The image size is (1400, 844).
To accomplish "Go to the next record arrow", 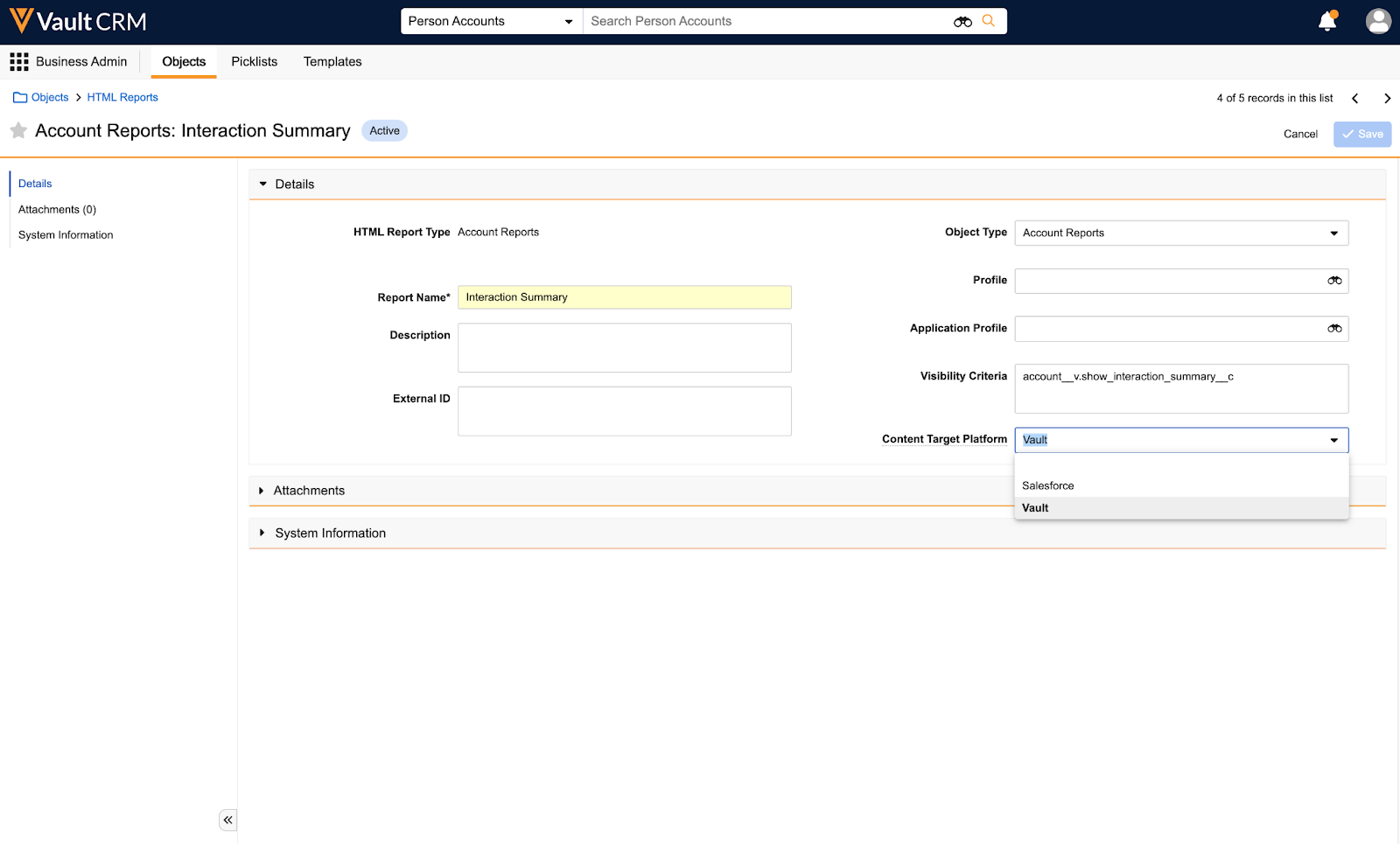I will 1387,99.
